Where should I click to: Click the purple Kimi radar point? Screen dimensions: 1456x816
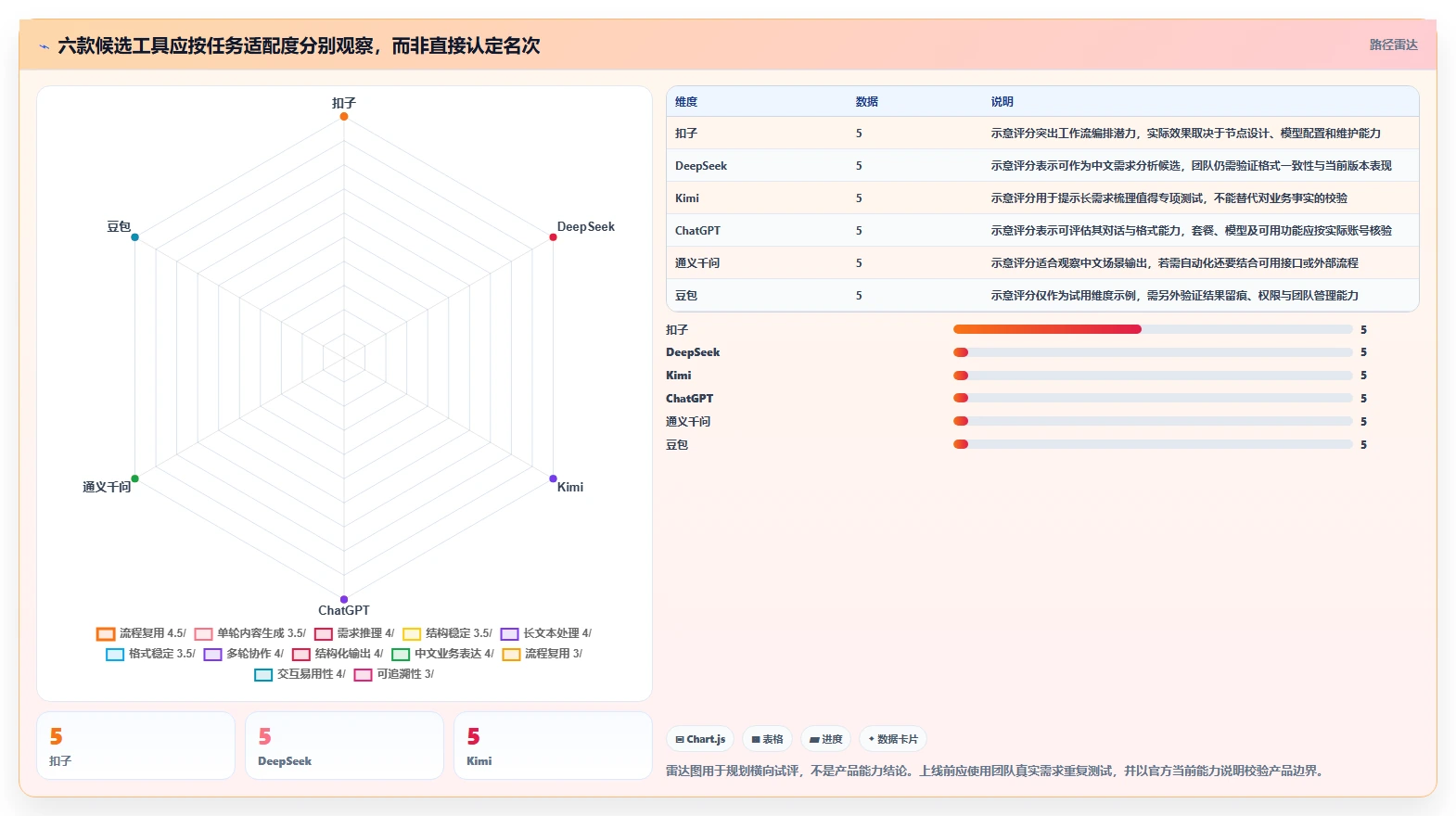553,478
